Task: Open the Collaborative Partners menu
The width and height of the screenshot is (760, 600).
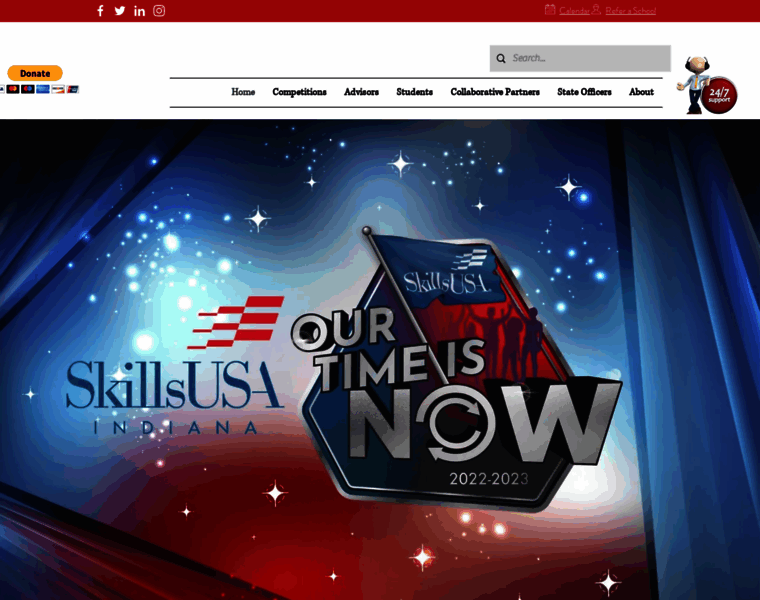Action: click(x=495, y=92)
